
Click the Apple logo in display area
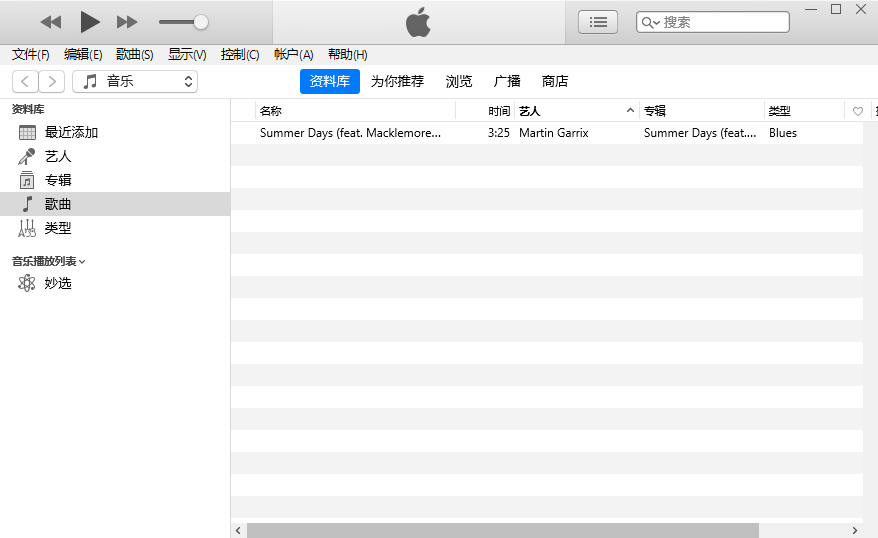pos(418,22)
